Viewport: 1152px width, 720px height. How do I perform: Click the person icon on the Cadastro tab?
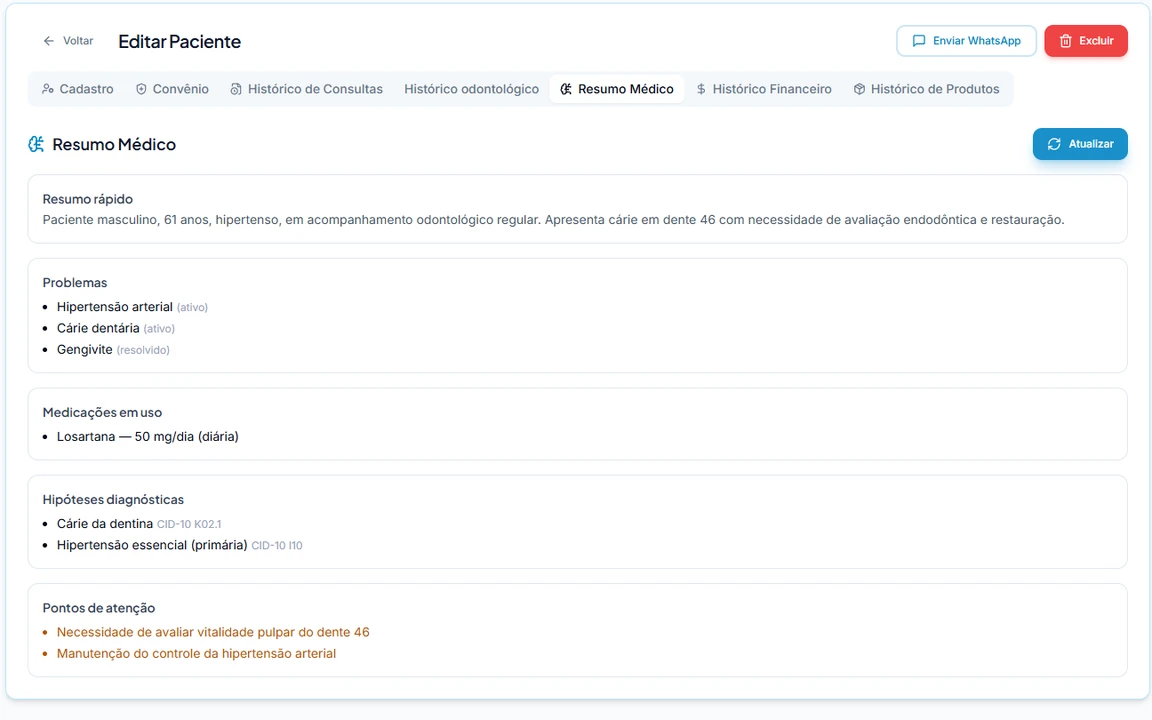[x=48, y=89]
